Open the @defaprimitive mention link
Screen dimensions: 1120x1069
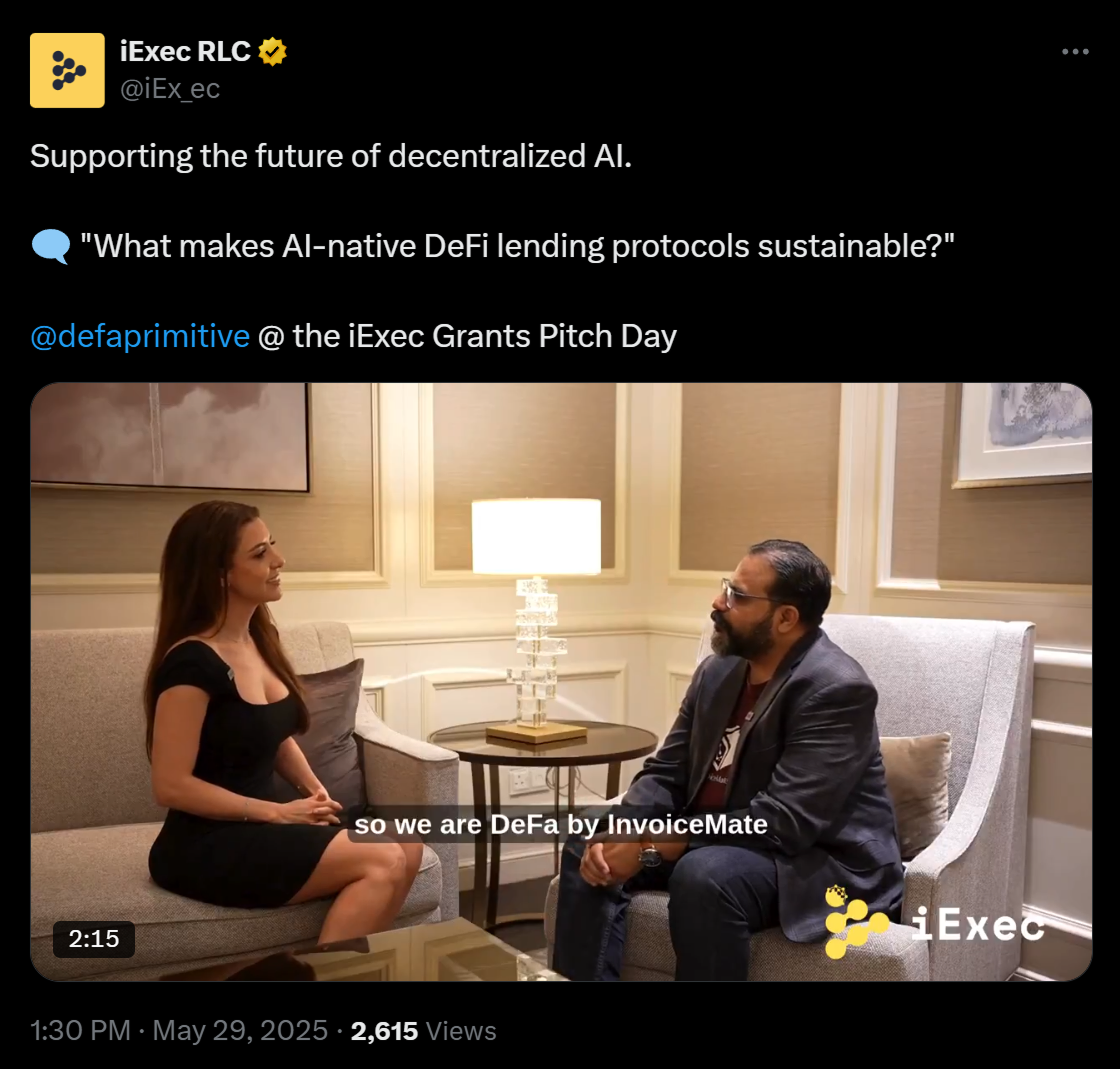[x=140, y=336]
